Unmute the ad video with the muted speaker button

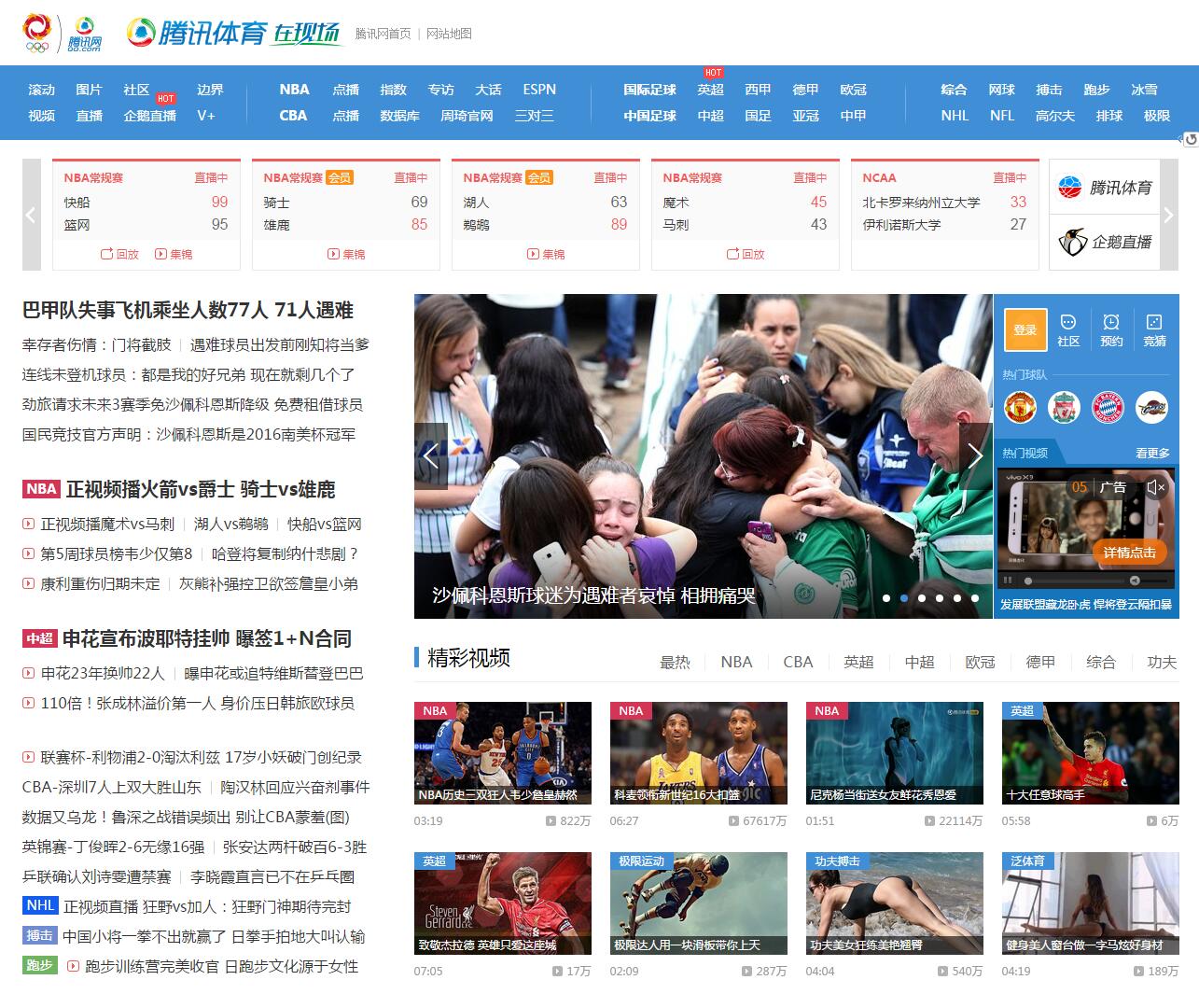(1156, 487)
